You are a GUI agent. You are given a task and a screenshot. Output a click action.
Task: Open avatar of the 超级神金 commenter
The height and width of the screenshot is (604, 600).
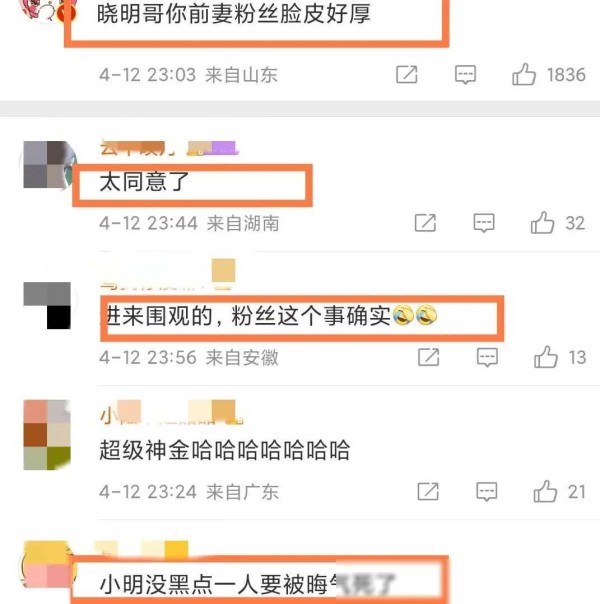(x=47, y=435)
